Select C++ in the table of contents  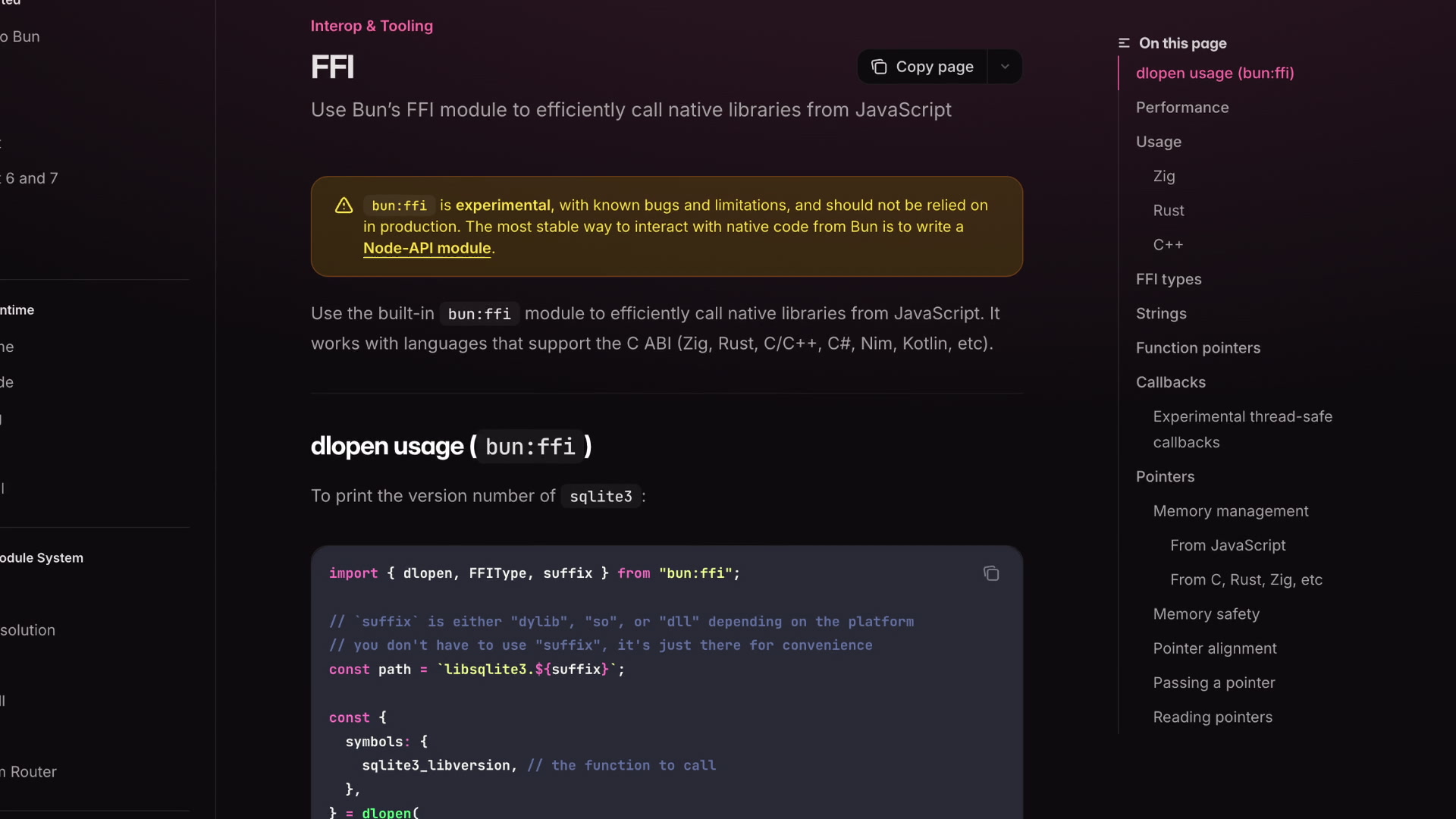tap(1168, 245)
